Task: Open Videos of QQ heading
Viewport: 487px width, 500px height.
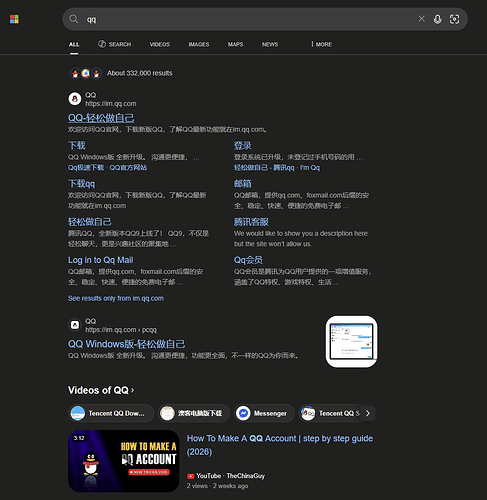Action: (x=101, y=390)
